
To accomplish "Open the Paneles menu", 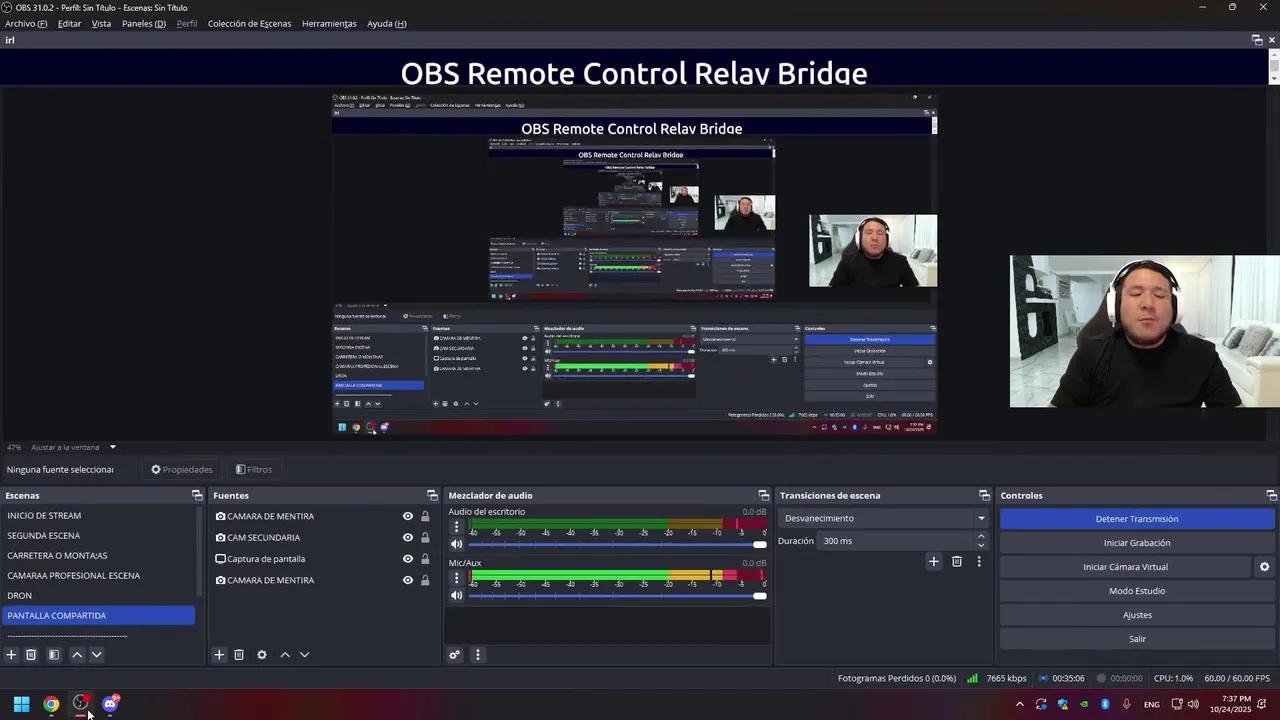I will (144, 23).
